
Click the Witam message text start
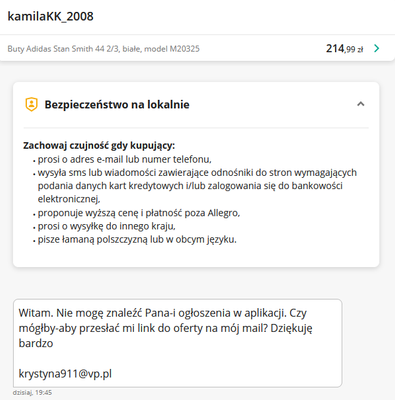[x=35, y=313]
